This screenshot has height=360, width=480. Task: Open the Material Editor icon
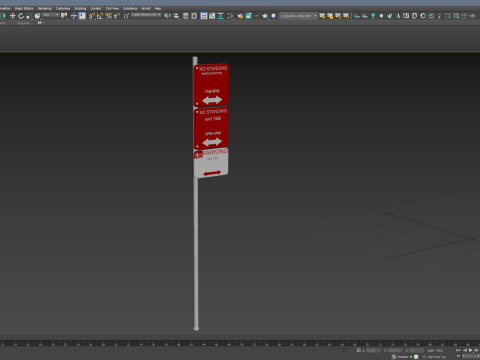(230, 16)
